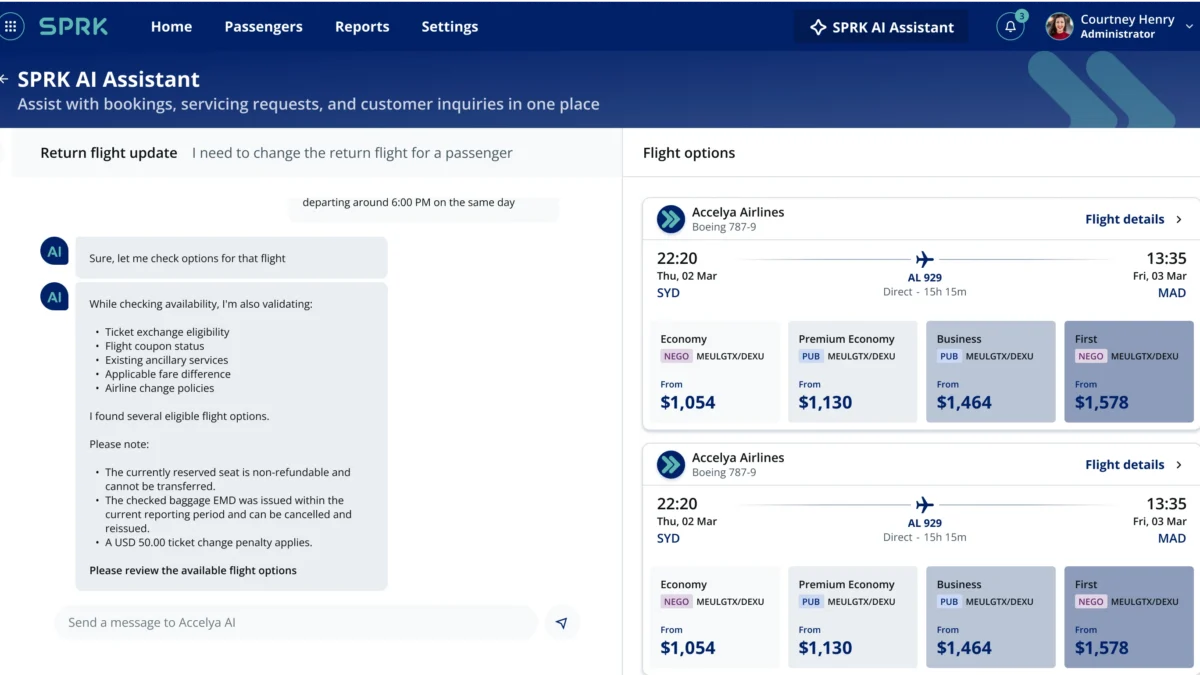
Task: Click the 'Airline change policies' bullet
Action: [159, 388]
